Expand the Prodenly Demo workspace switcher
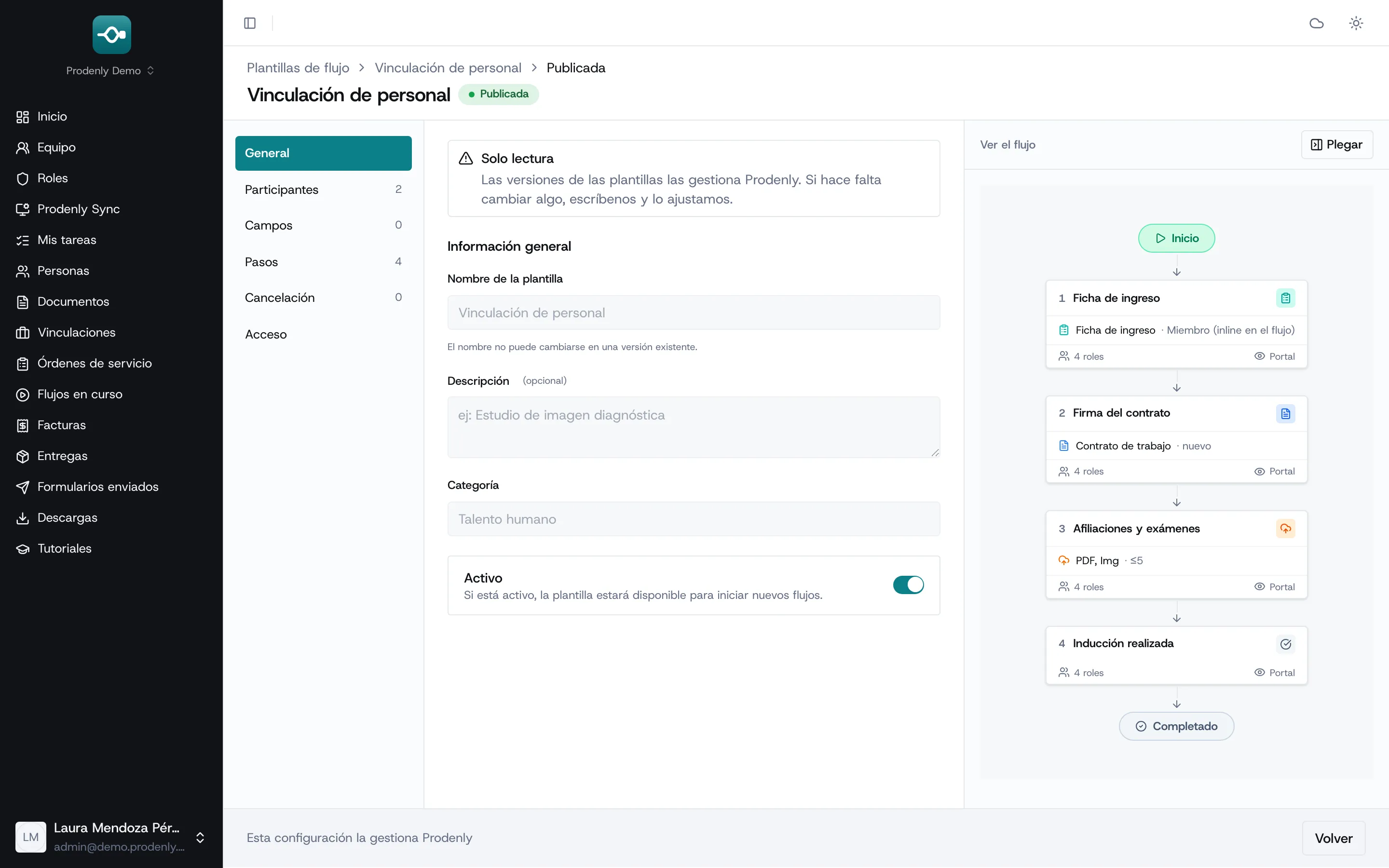 click(110, 70)
